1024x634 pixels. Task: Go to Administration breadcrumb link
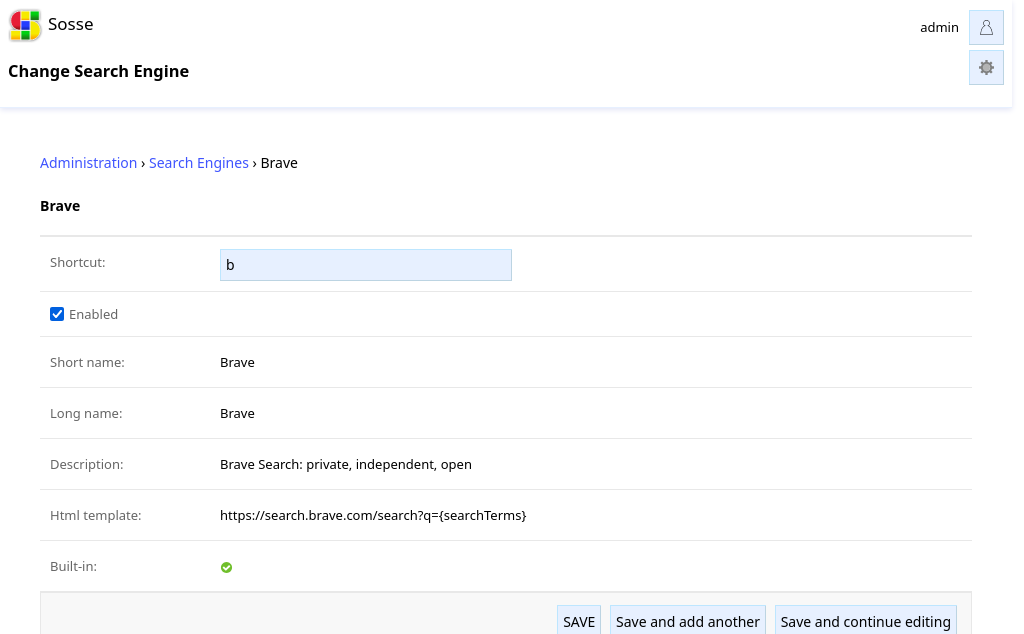click(88, 163)
